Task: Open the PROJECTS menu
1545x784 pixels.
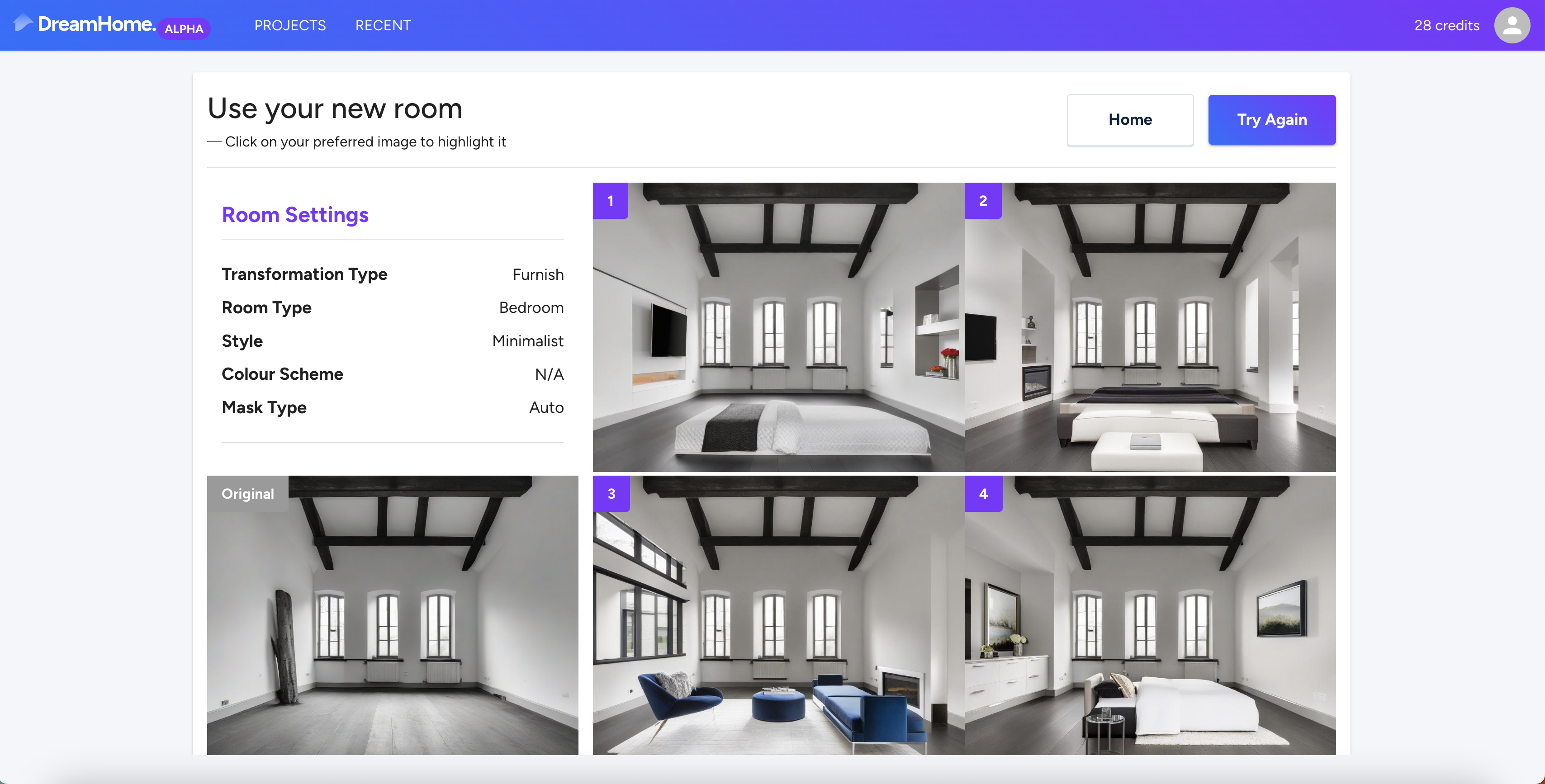Action: (289, 25)
